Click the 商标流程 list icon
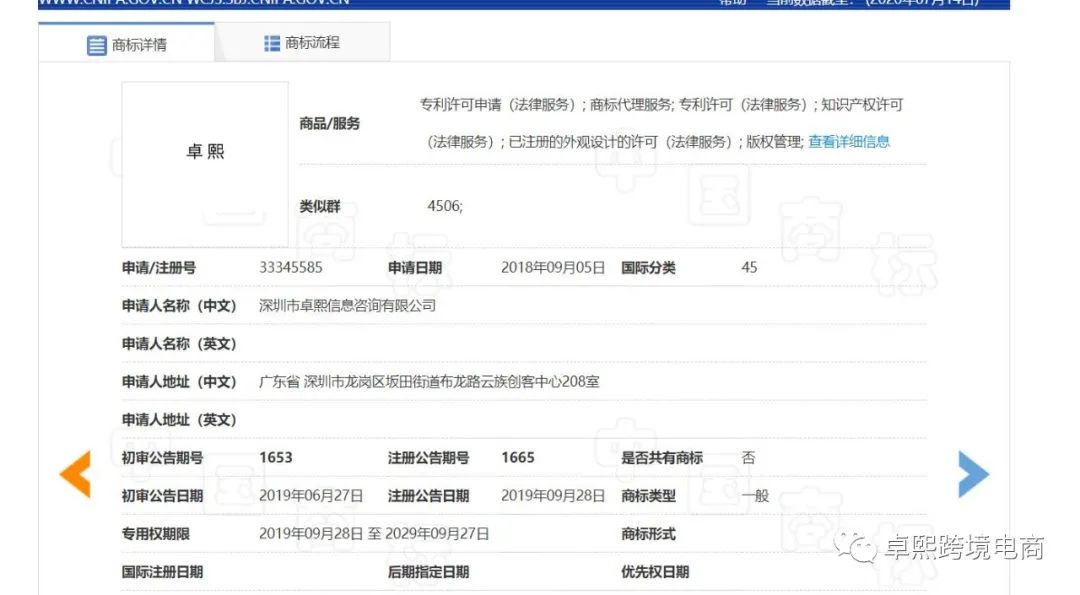The width and height of the screenshot is (1080, 595). coord(272,43)
